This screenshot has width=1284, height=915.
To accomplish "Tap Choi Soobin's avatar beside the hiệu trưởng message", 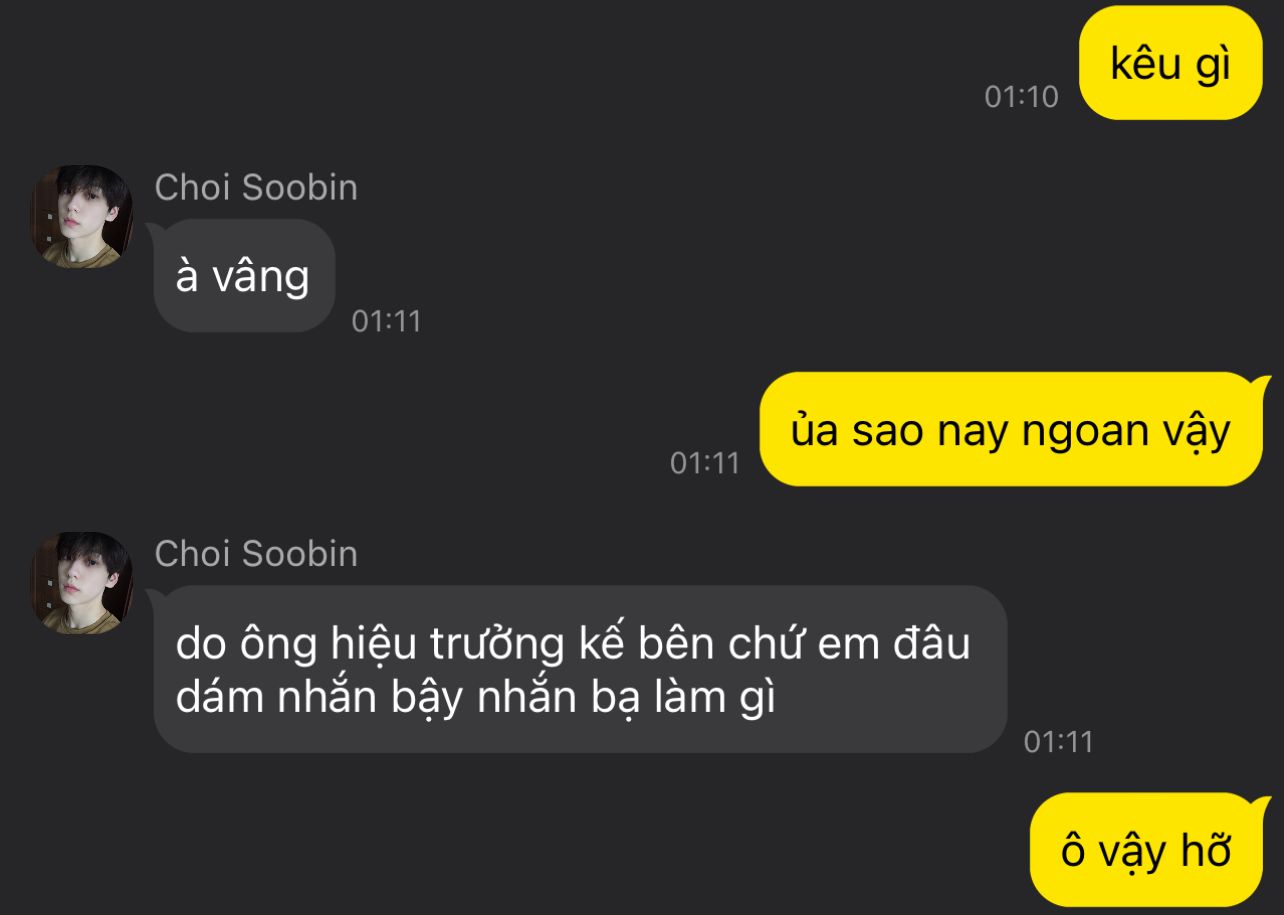I will (81, 583).
